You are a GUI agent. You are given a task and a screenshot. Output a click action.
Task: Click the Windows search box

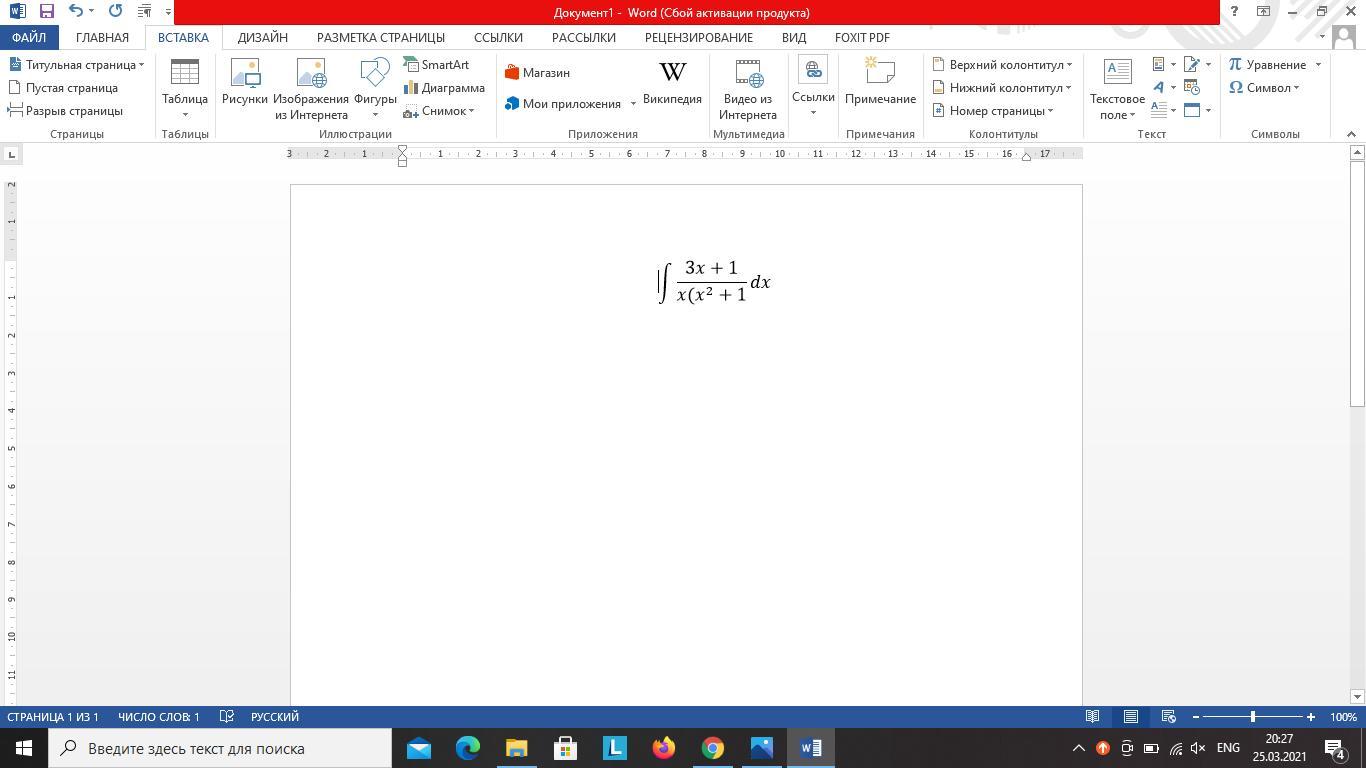coord(220,748)
